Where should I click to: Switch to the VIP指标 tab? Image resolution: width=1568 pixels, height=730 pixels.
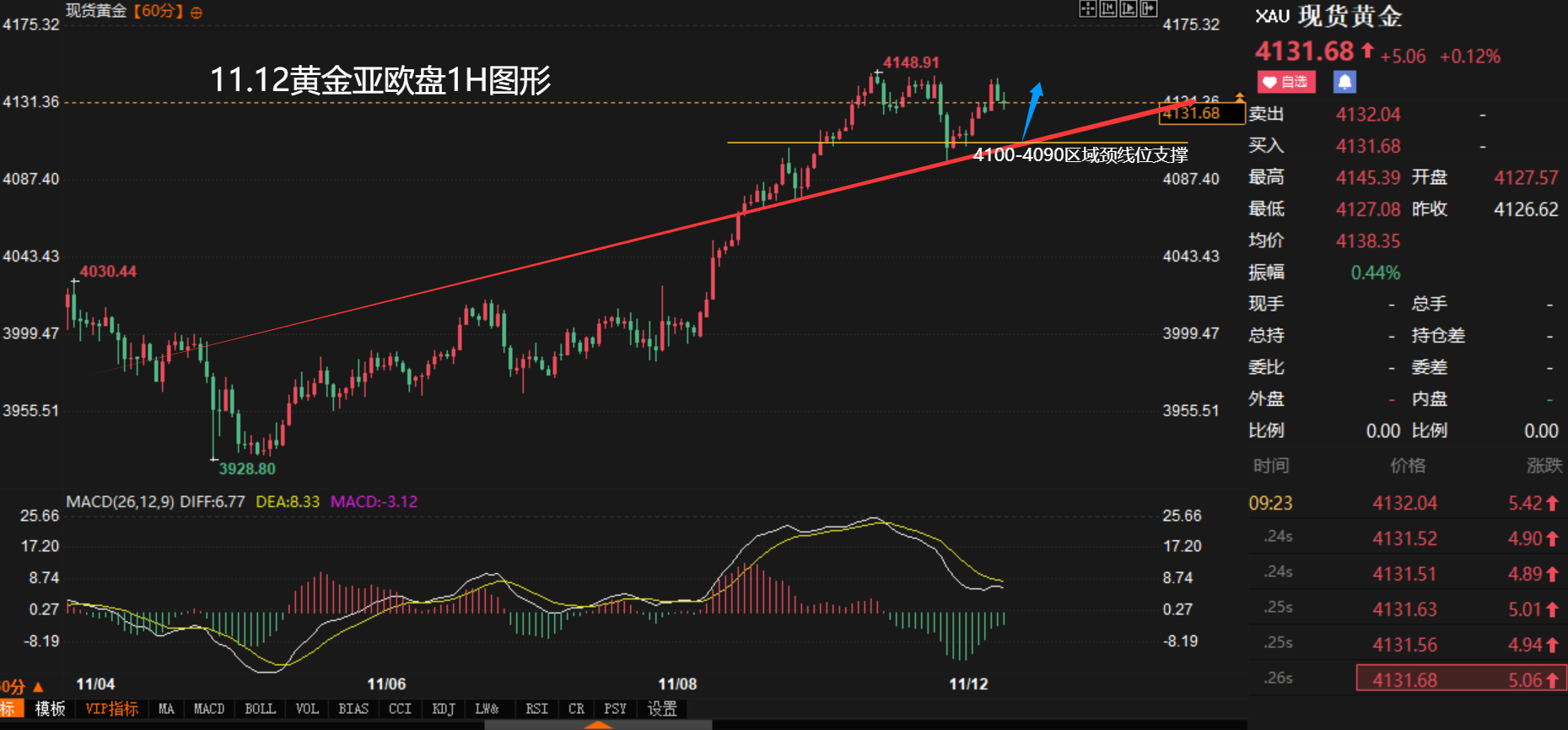tap(111, 709)
